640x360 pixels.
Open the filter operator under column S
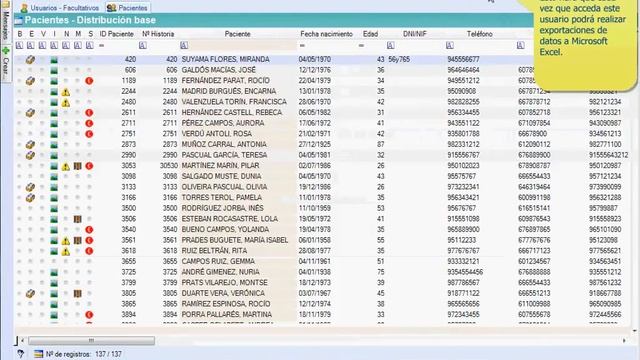click(89, 46)
